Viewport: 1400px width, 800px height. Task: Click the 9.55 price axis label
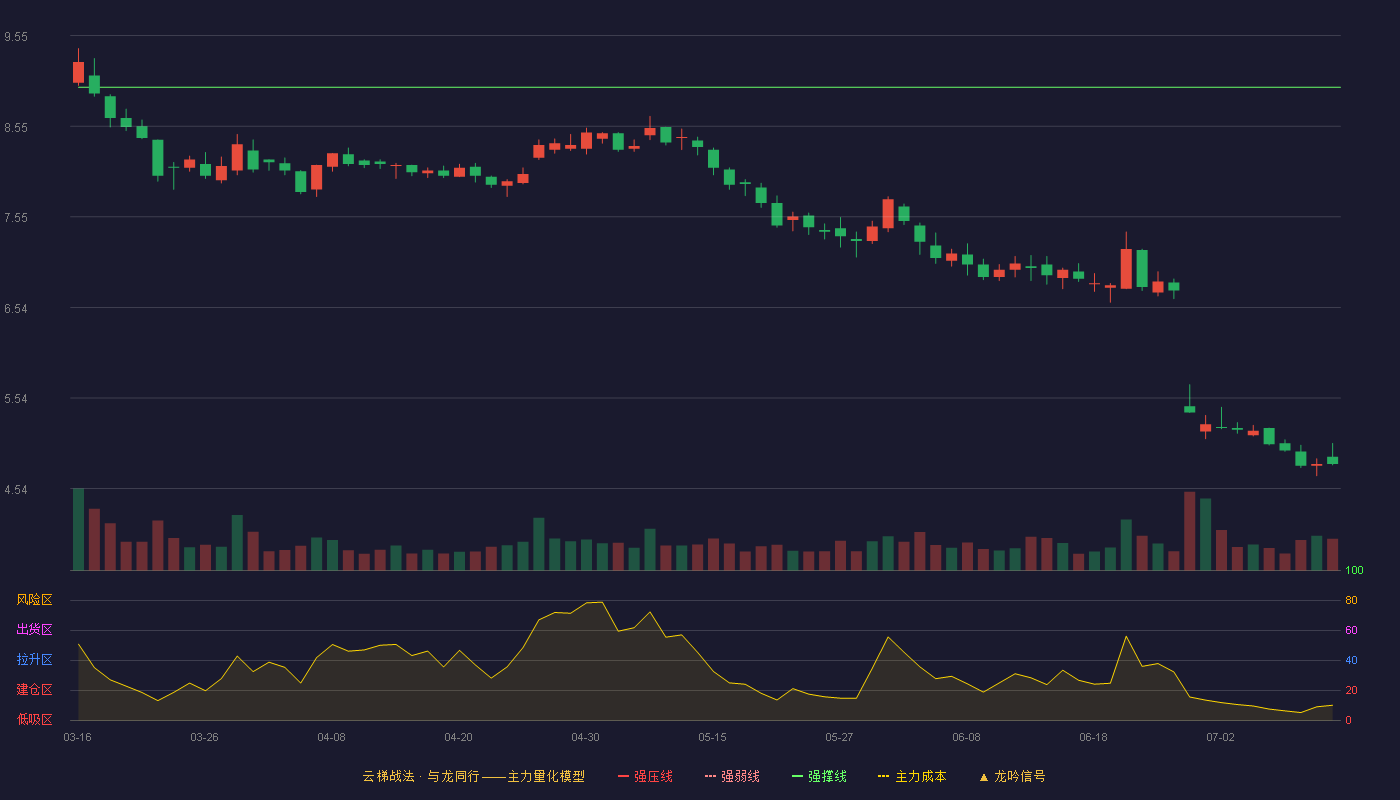[16, 37]
